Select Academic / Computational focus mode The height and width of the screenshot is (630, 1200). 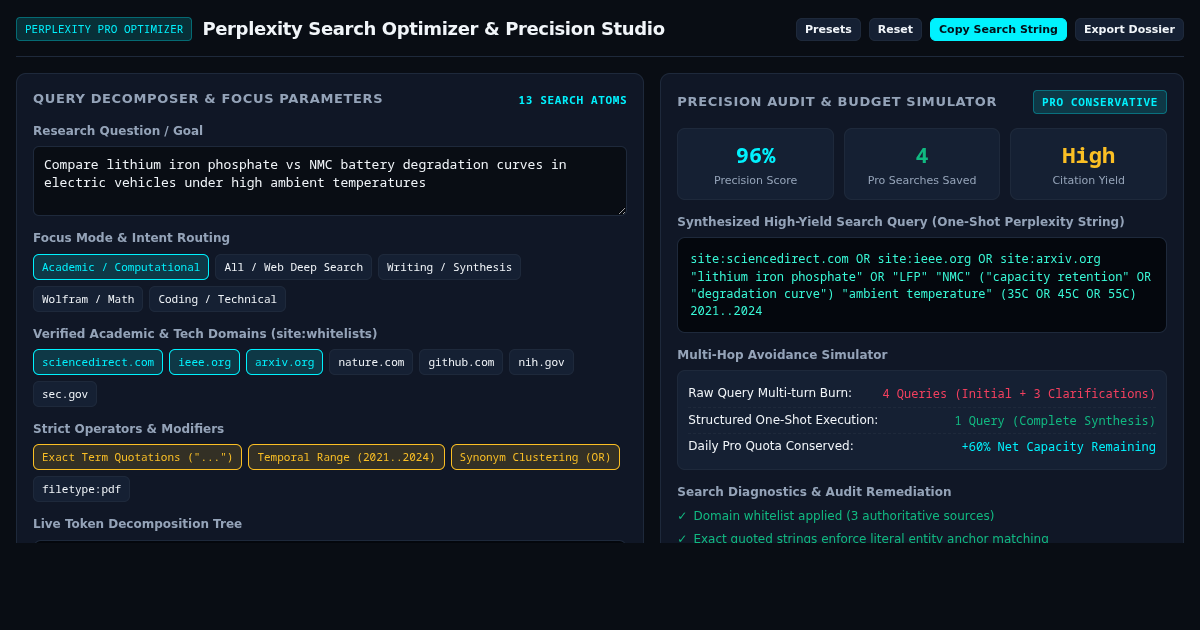[121, 267]
